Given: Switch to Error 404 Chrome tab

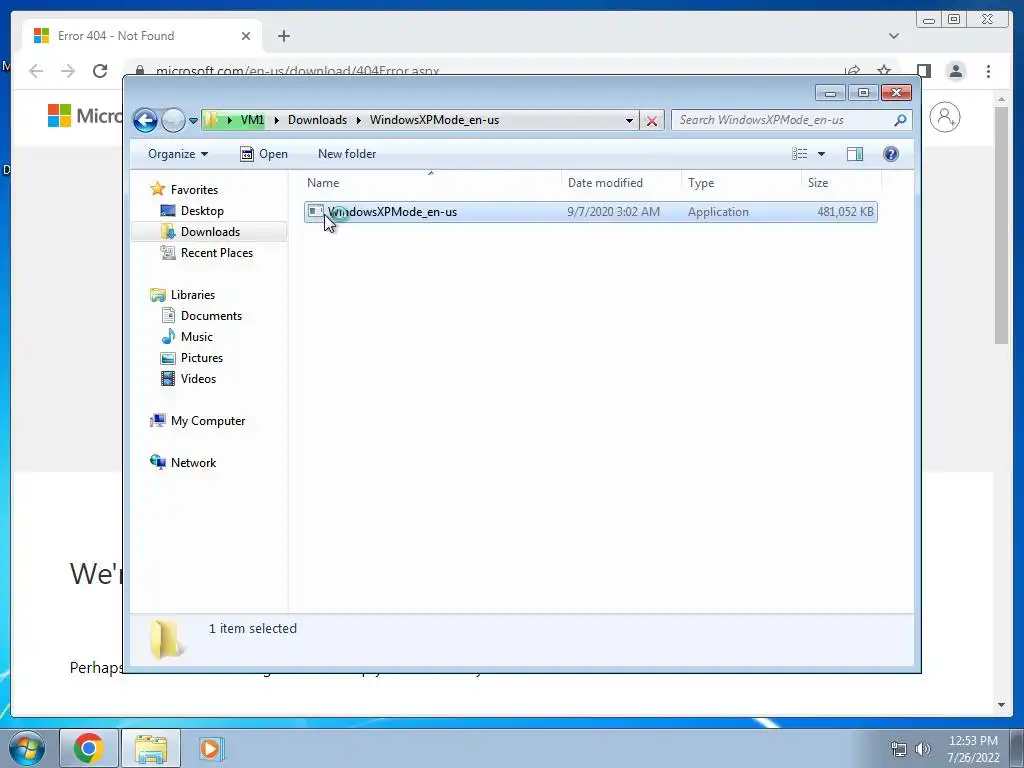Looking at the screenshot, I should pyautogui.click(x=142, y=36).
